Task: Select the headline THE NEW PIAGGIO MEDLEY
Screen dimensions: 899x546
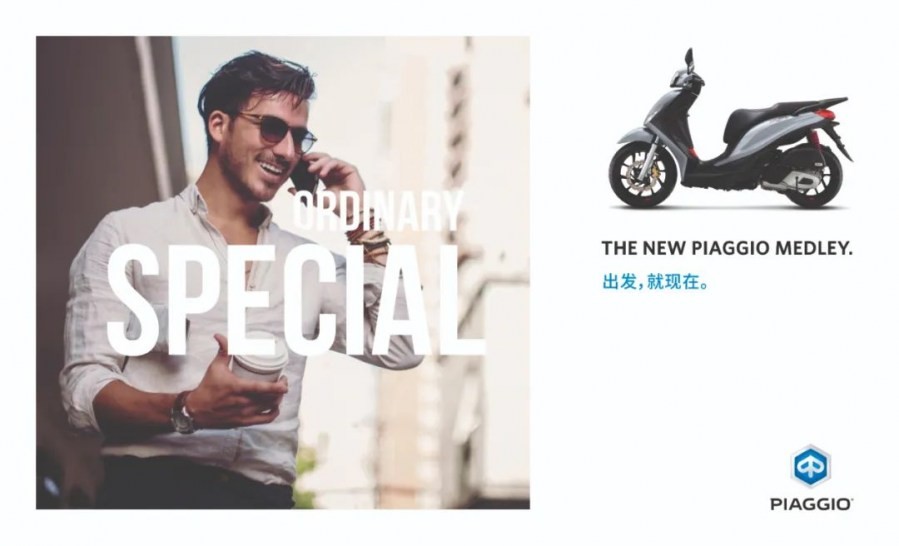Action: pyautogui.click(x=727, y=248)
